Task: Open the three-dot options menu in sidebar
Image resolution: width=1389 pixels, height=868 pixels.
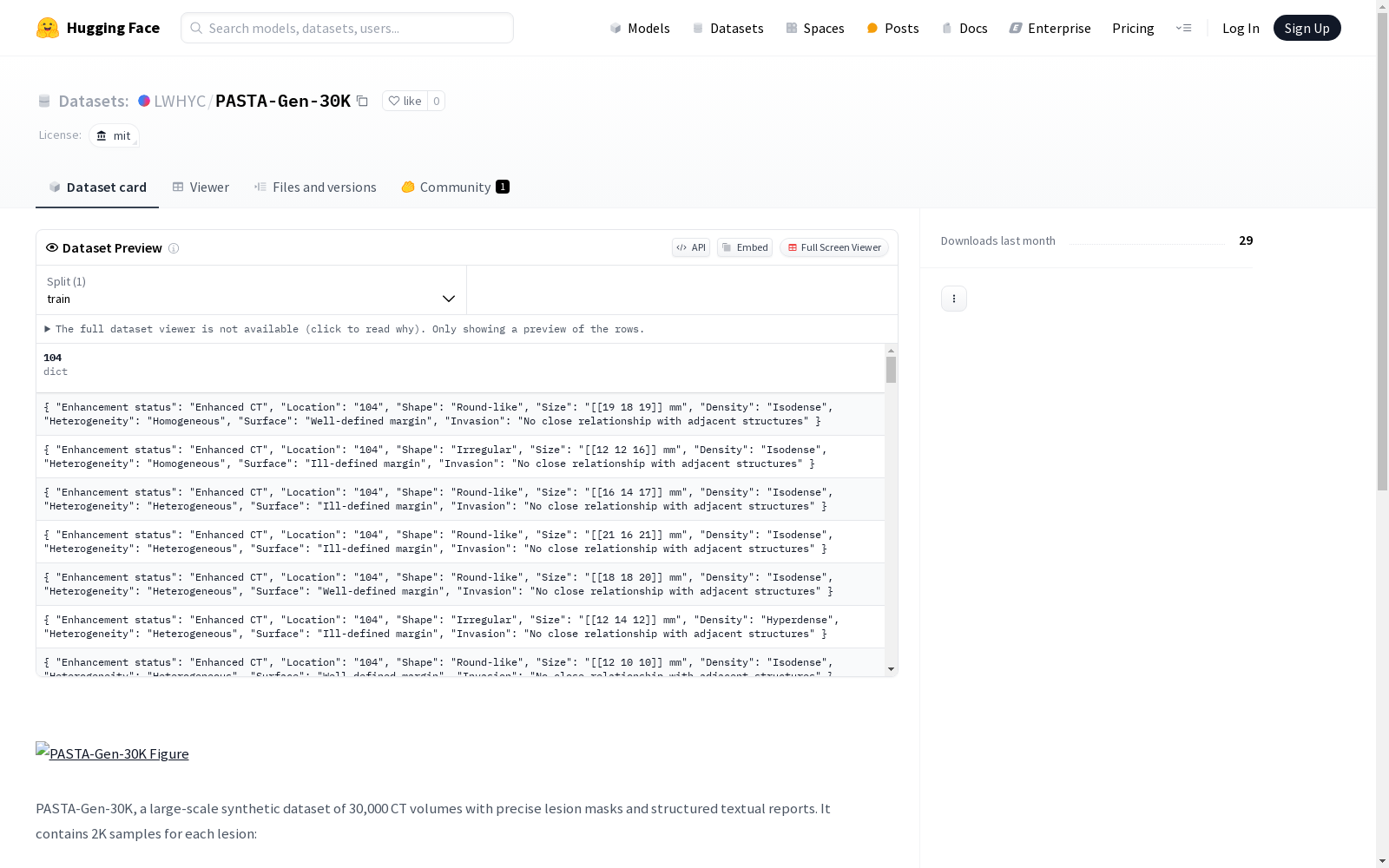Action: [x=954, y=299]
